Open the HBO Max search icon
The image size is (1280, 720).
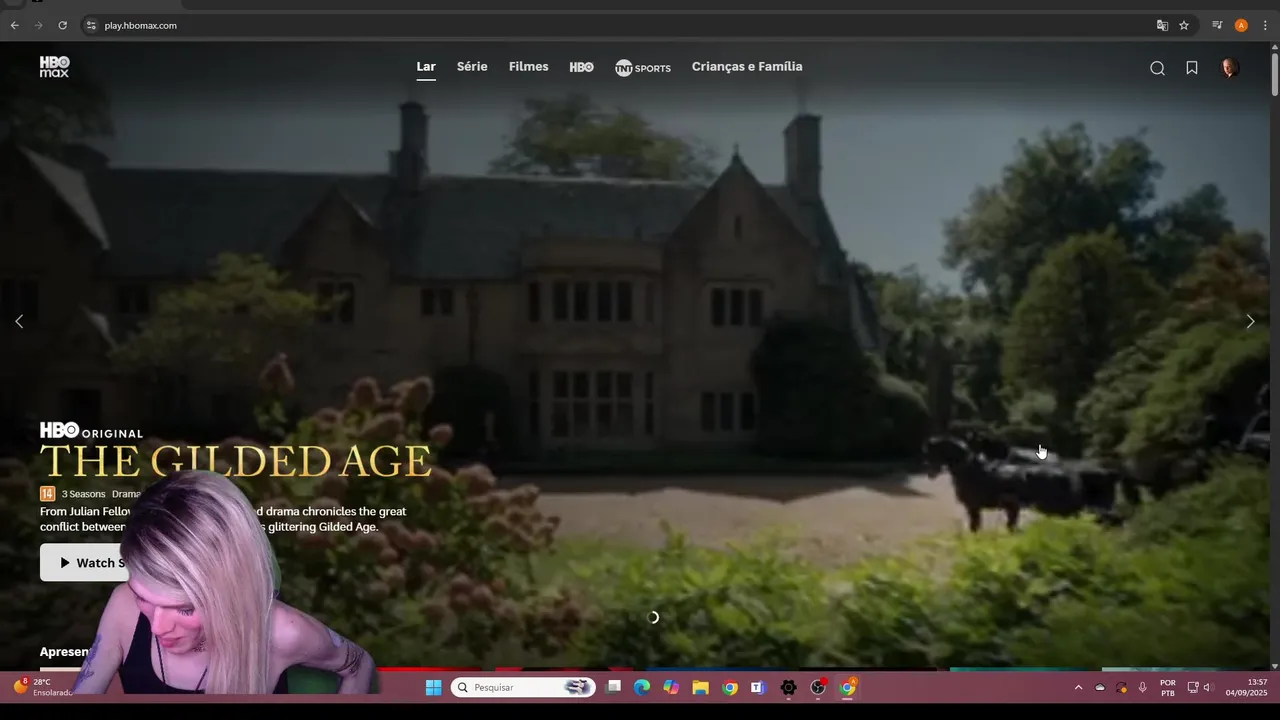1157,68
